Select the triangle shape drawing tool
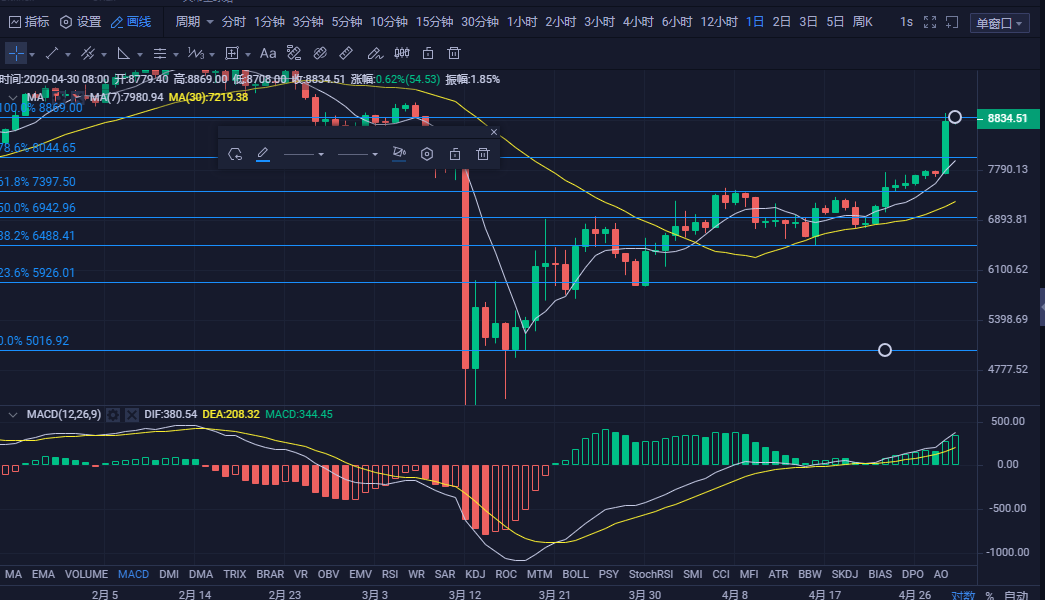This screenshot has height=600, width=1045. [123, 53]
